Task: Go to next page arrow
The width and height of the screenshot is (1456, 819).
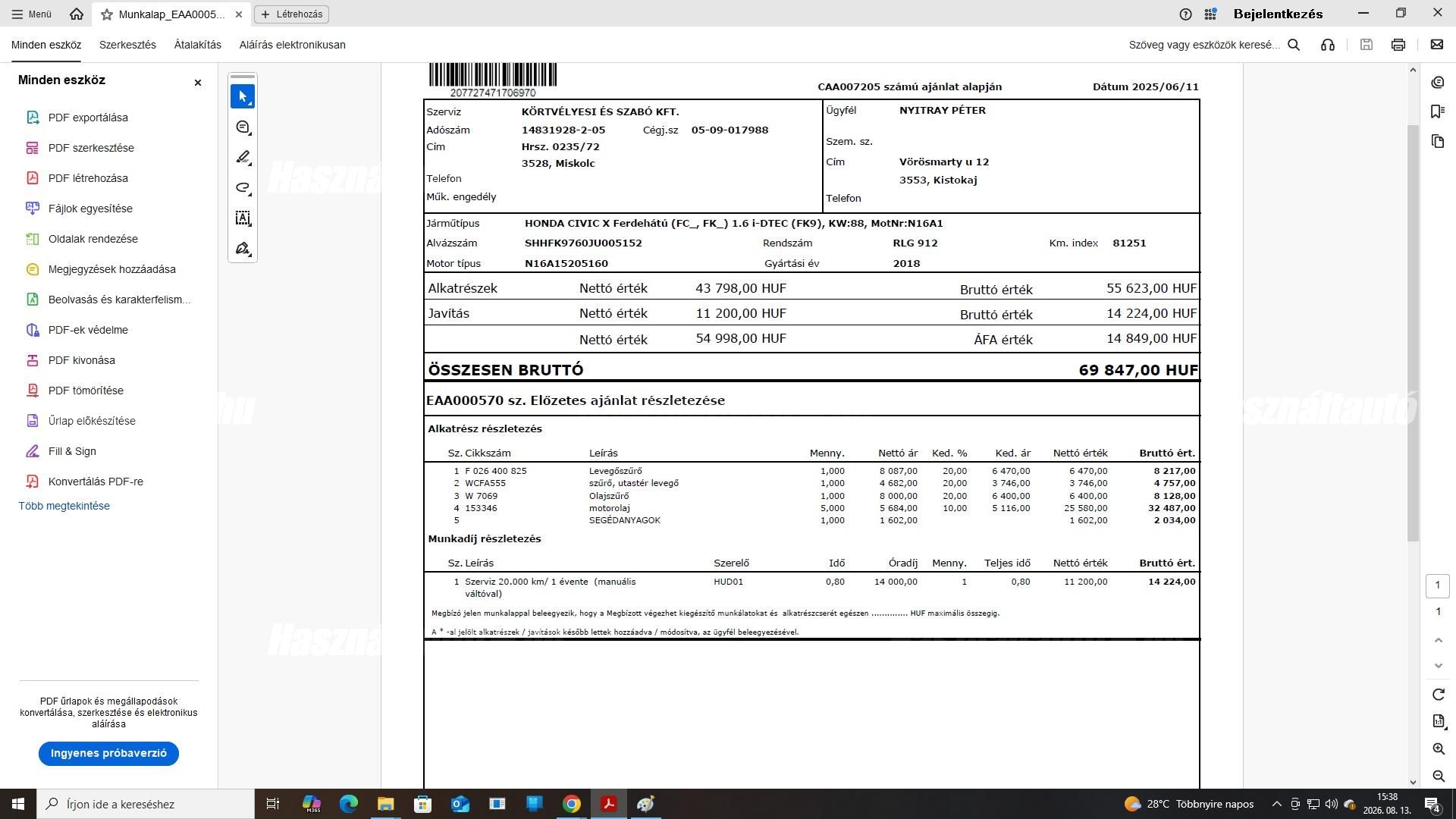Action: 1438,666
